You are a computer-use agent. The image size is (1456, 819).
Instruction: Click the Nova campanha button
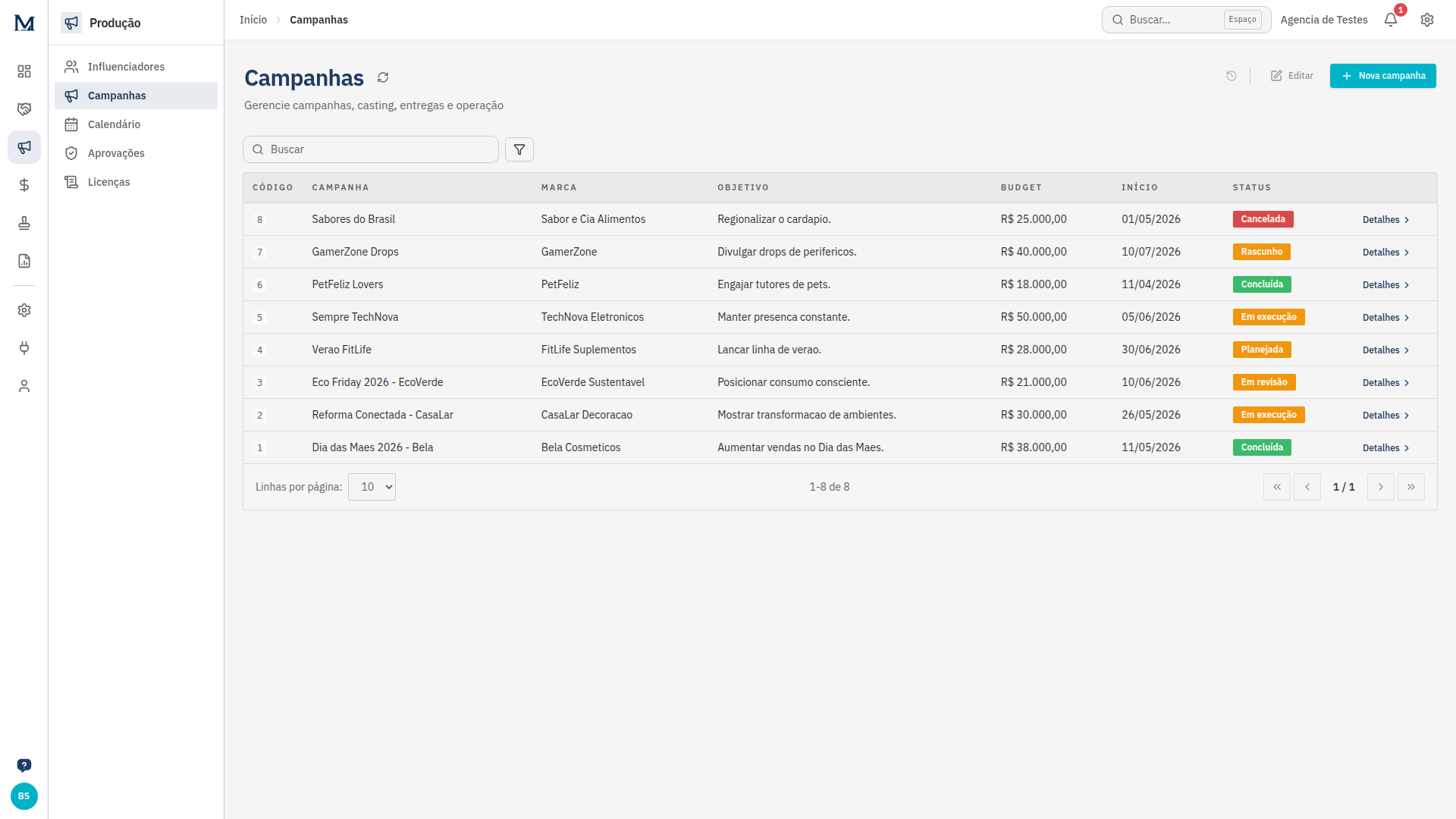[1382, 76]
